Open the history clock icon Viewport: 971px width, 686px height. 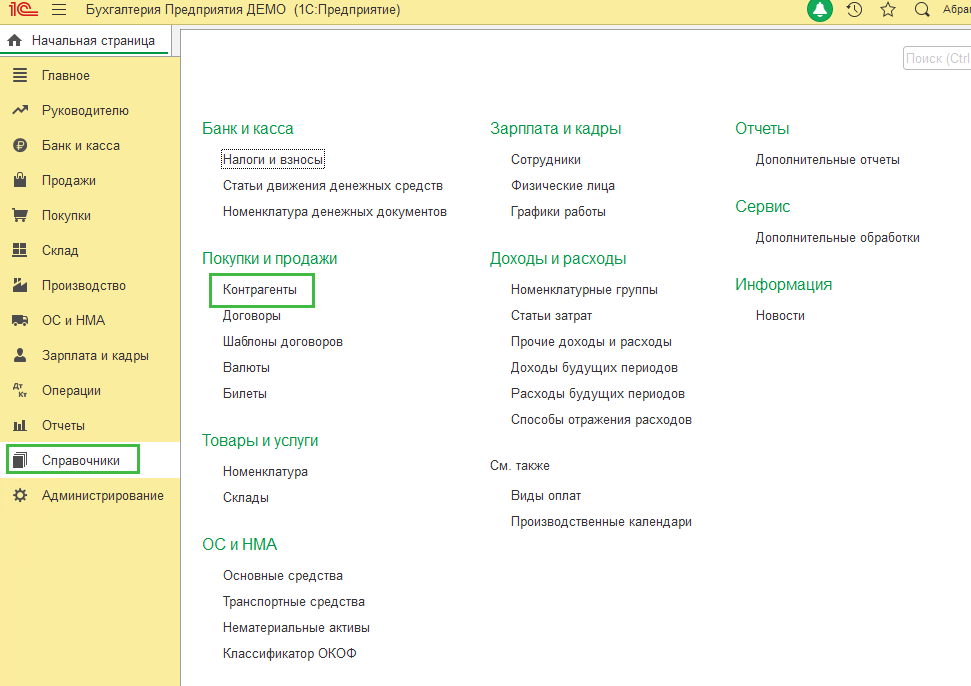[855, 10]
